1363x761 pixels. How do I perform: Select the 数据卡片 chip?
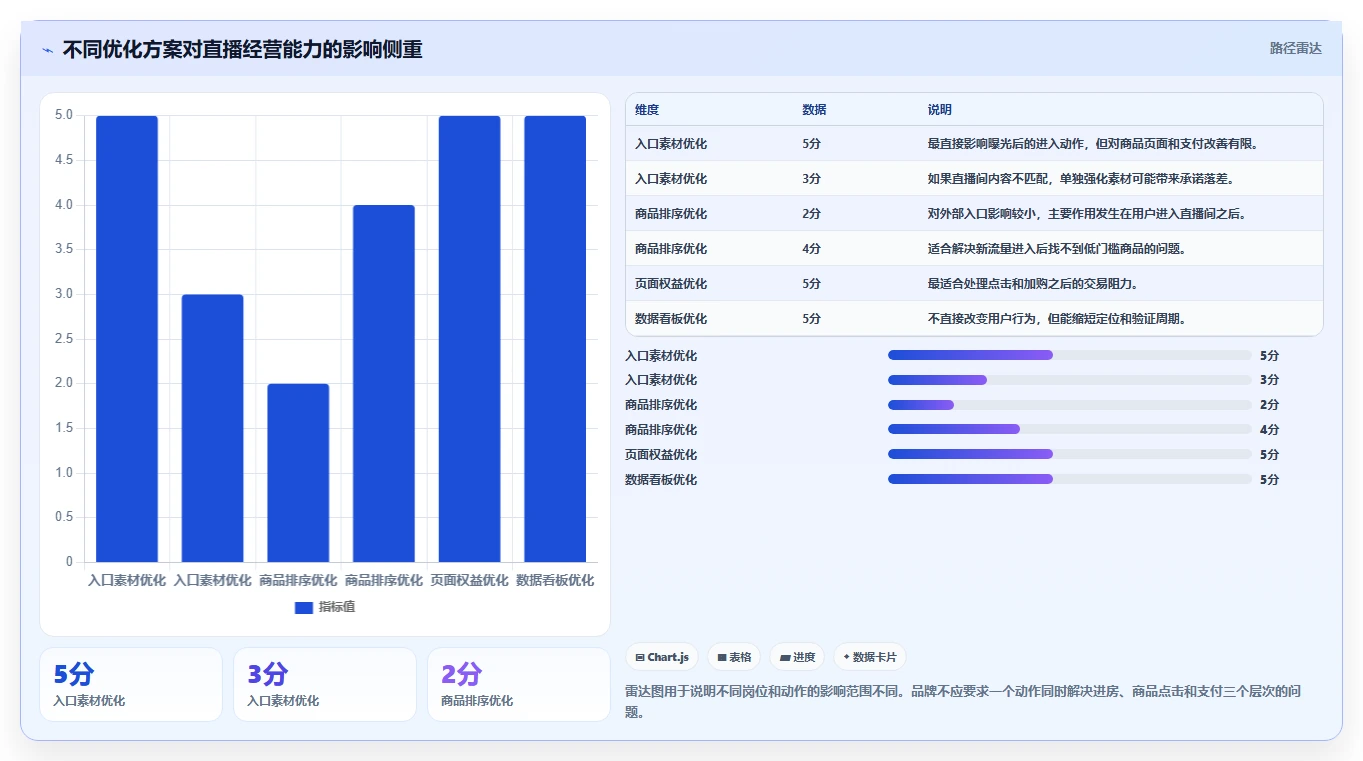point(870,657)
